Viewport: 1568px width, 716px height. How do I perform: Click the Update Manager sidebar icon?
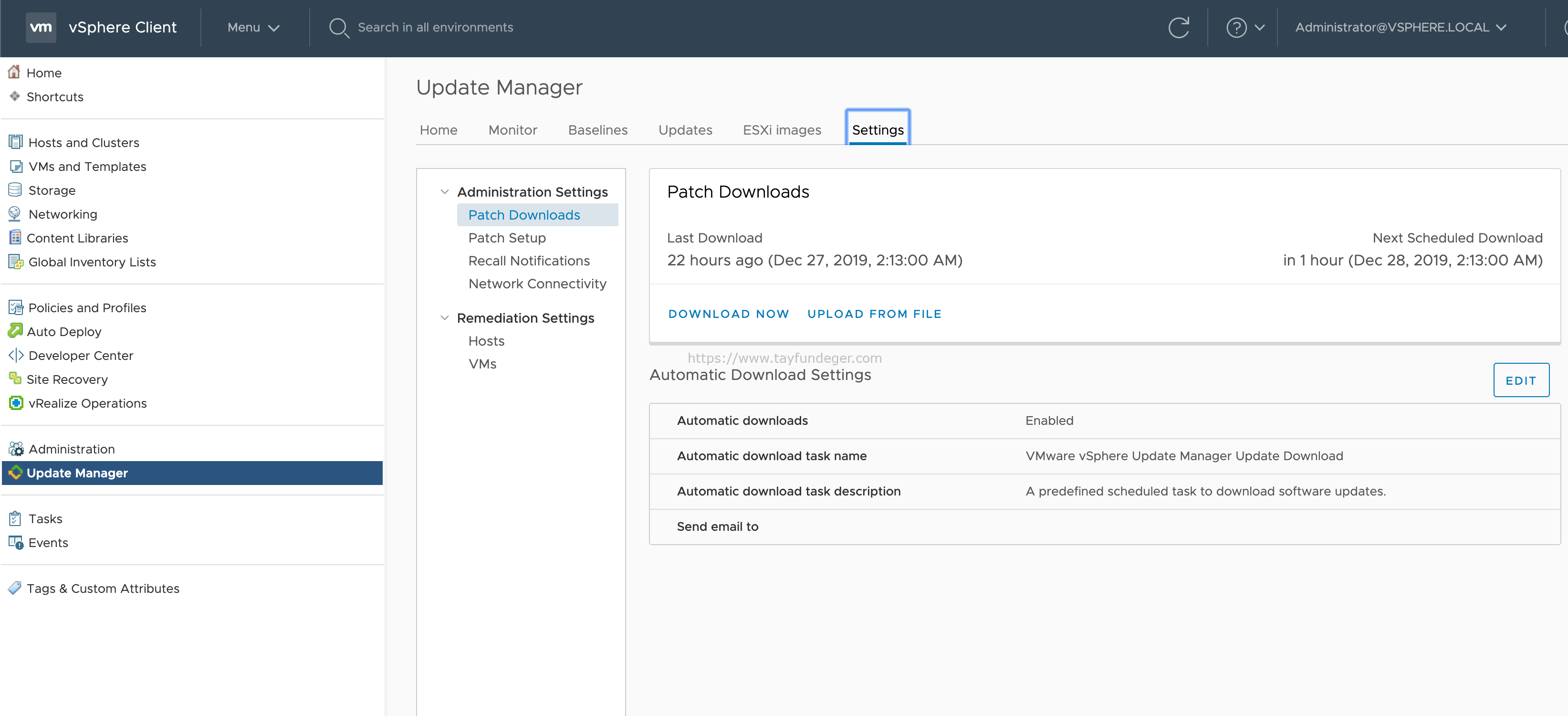(15, 473)
